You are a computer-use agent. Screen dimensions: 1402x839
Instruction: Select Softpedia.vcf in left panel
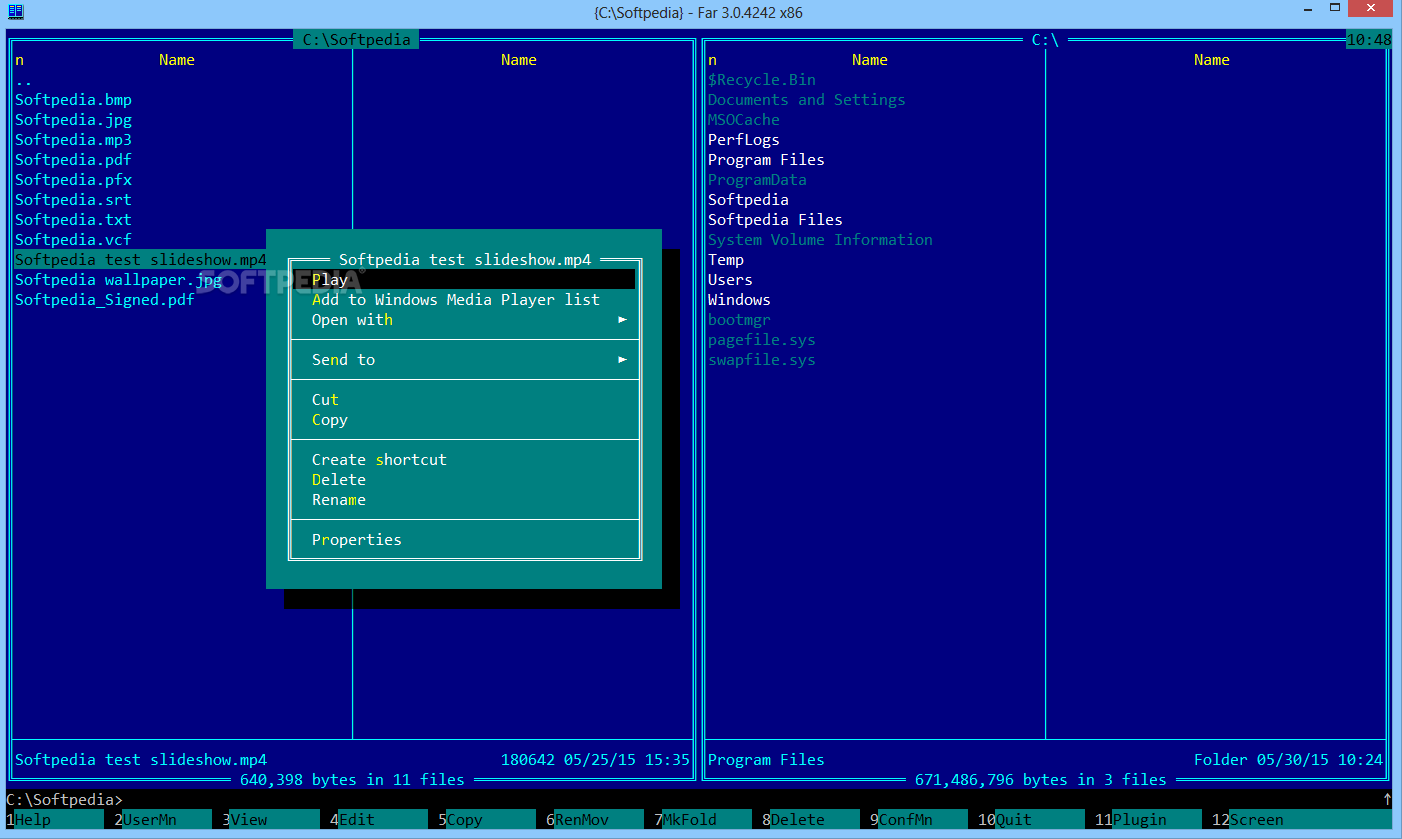(x=73, y=240)
